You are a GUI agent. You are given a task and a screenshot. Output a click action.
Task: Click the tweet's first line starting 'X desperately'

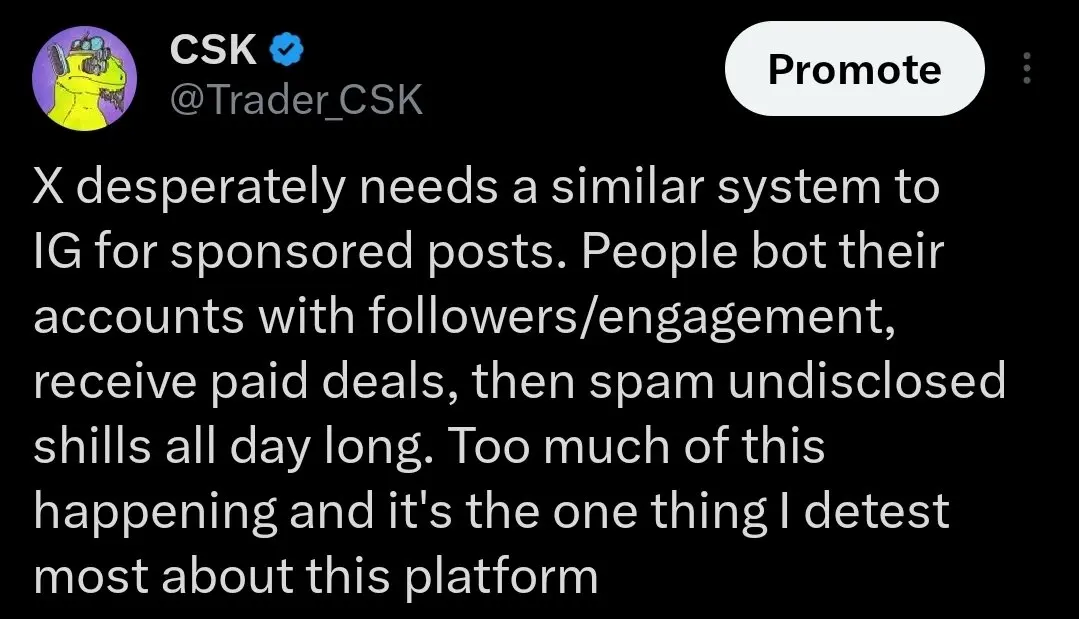click(x=487, y=188)
